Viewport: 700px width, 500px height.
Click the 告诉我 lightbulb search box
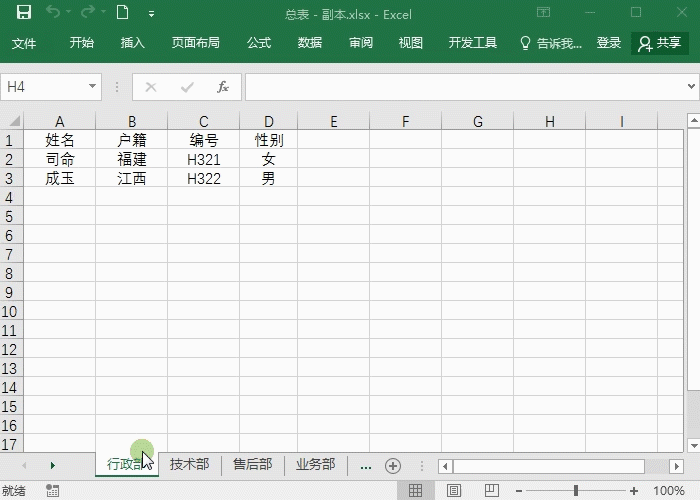pyautogui.click(x=551, y=43)
